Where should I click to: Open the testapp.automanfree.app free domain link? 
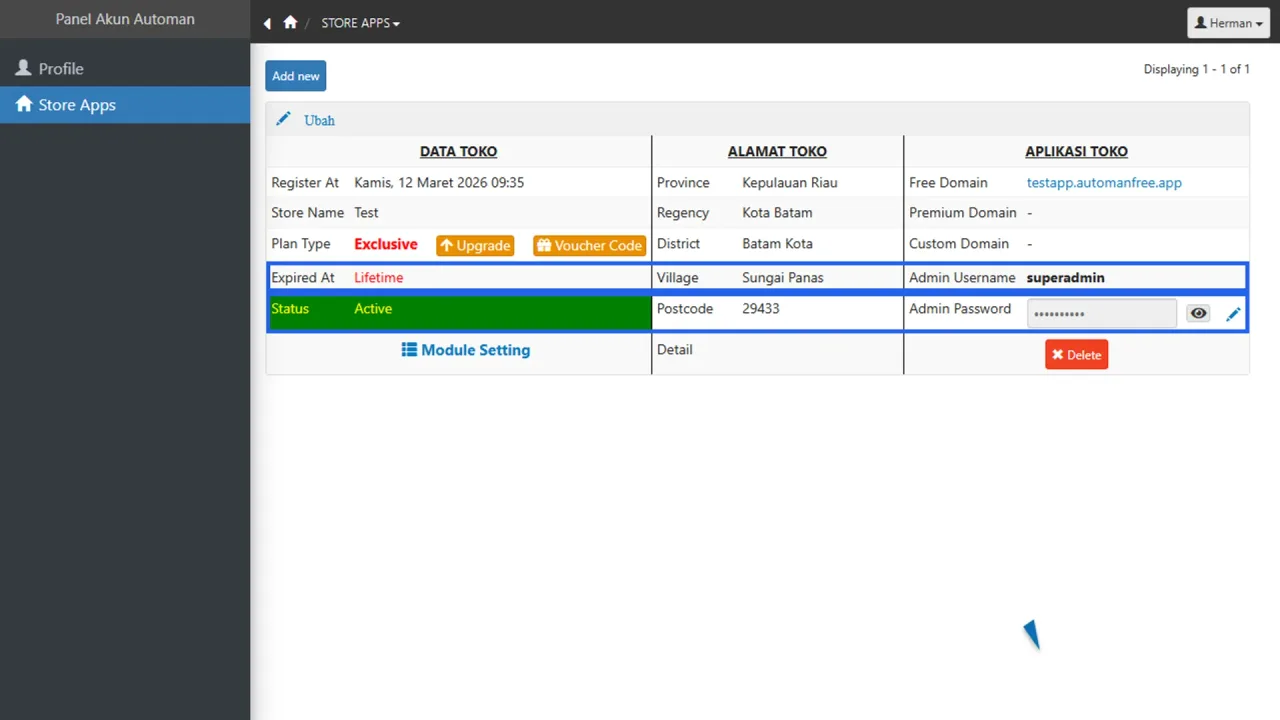click(x=1104, y=183)
